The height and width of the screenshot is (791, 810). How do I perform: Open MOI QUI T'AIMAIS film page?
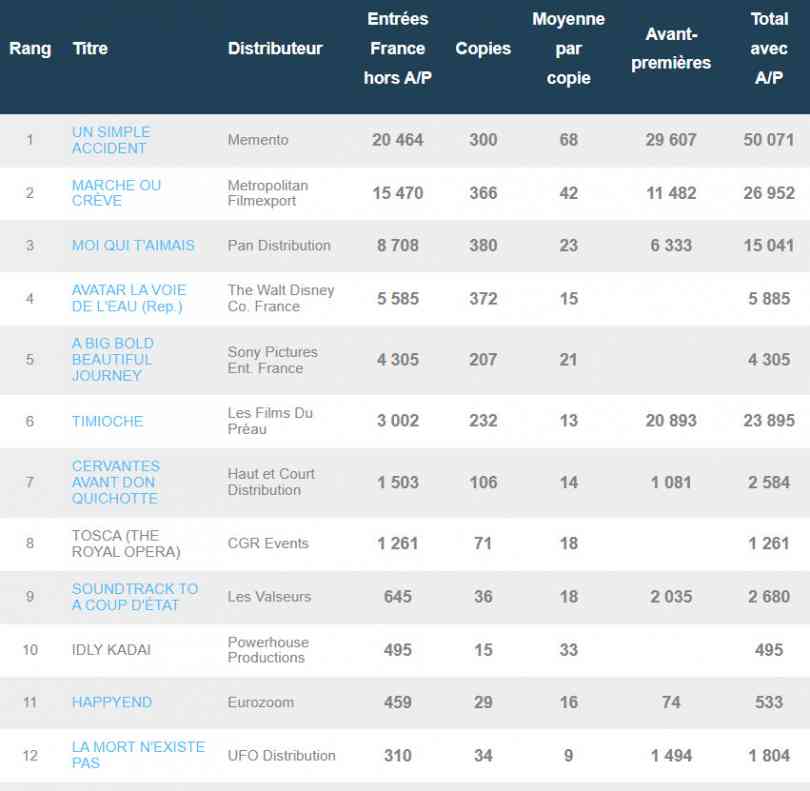tap(133, 245)
